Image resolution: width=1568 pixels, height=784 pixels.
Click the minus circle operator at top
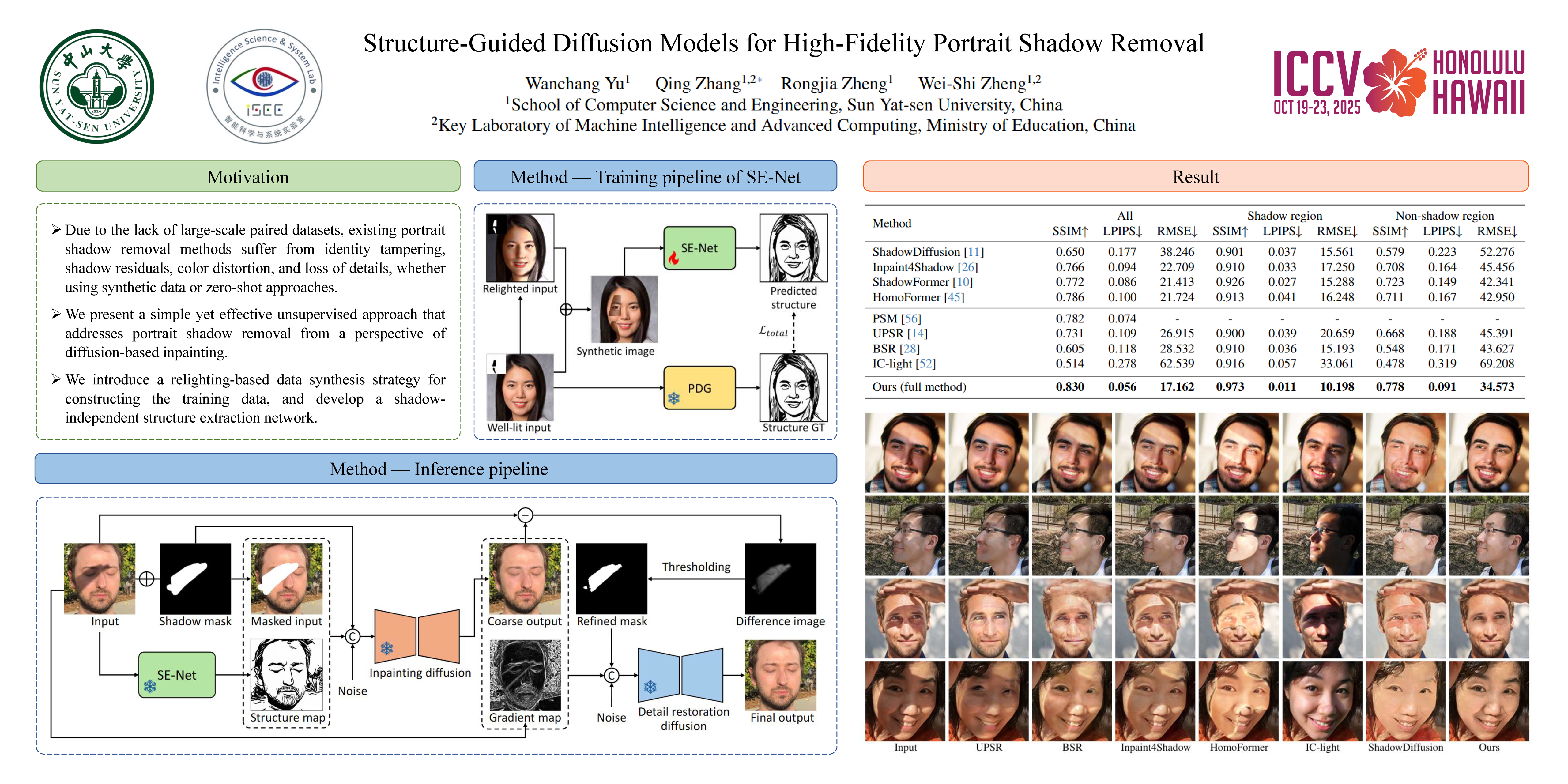click(x=525, y=515)
